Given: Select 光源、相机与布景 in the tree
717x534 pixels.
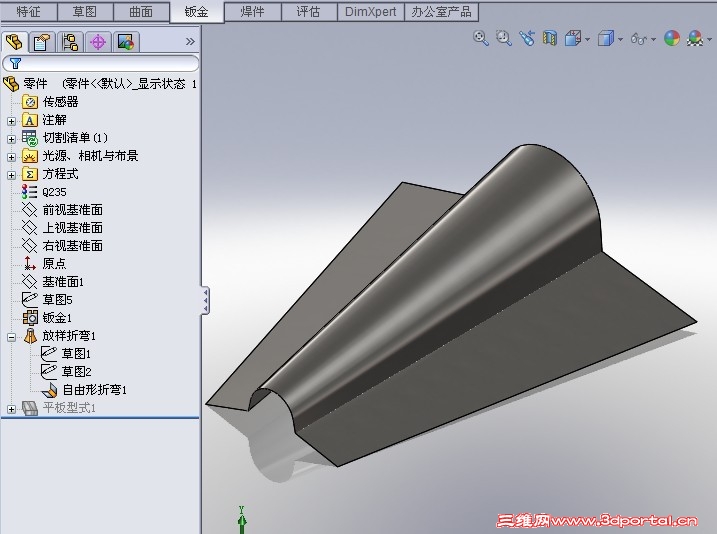Looking at the screenshot, I should (x=90, y=156).
